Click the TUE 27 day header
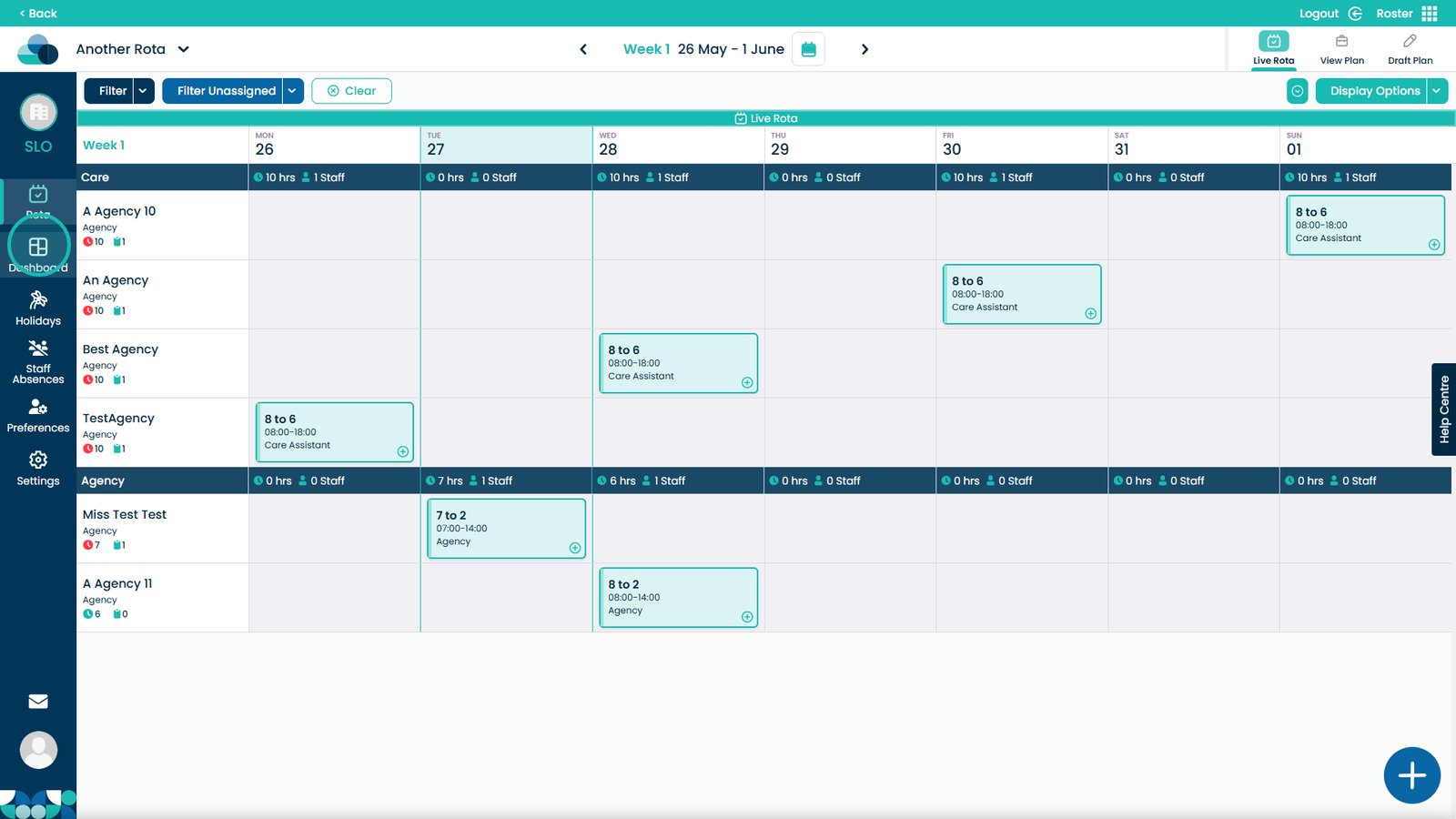The height and width of the screenshot is (819, 1456). pos(506,145)
